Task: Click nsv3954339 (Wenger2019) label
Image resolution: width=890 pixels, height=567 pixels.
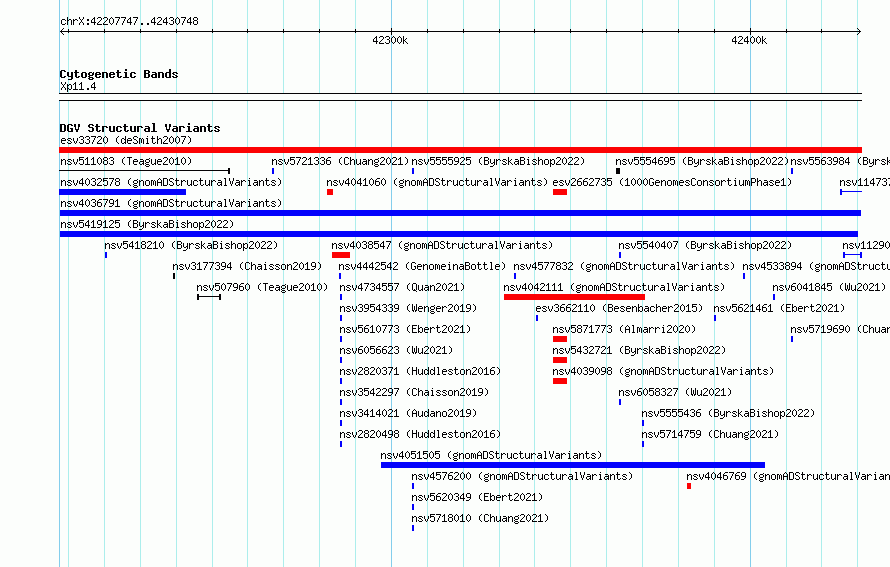Action: [x=408, y=308]
